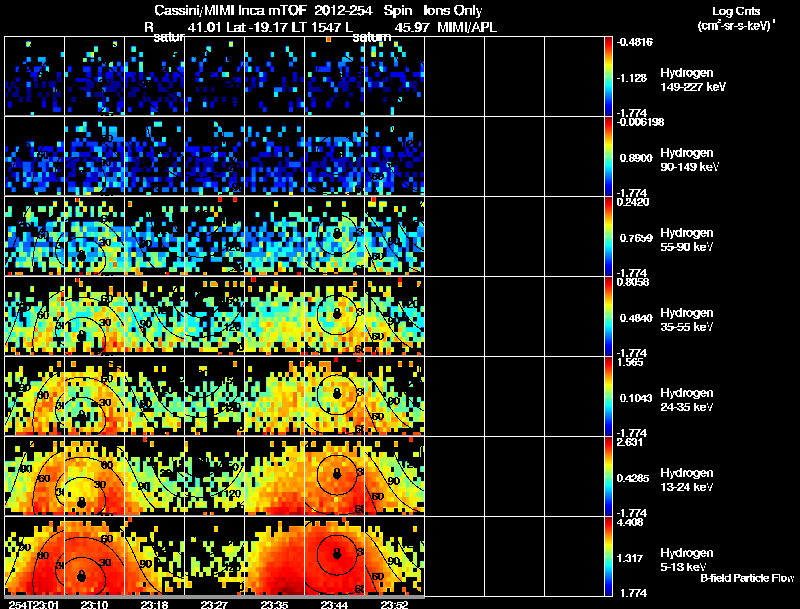
Task: Click the 'Cassini/MIMI Inca mTOF' title text
Action: pyautogui.click(x=231, y=10)
